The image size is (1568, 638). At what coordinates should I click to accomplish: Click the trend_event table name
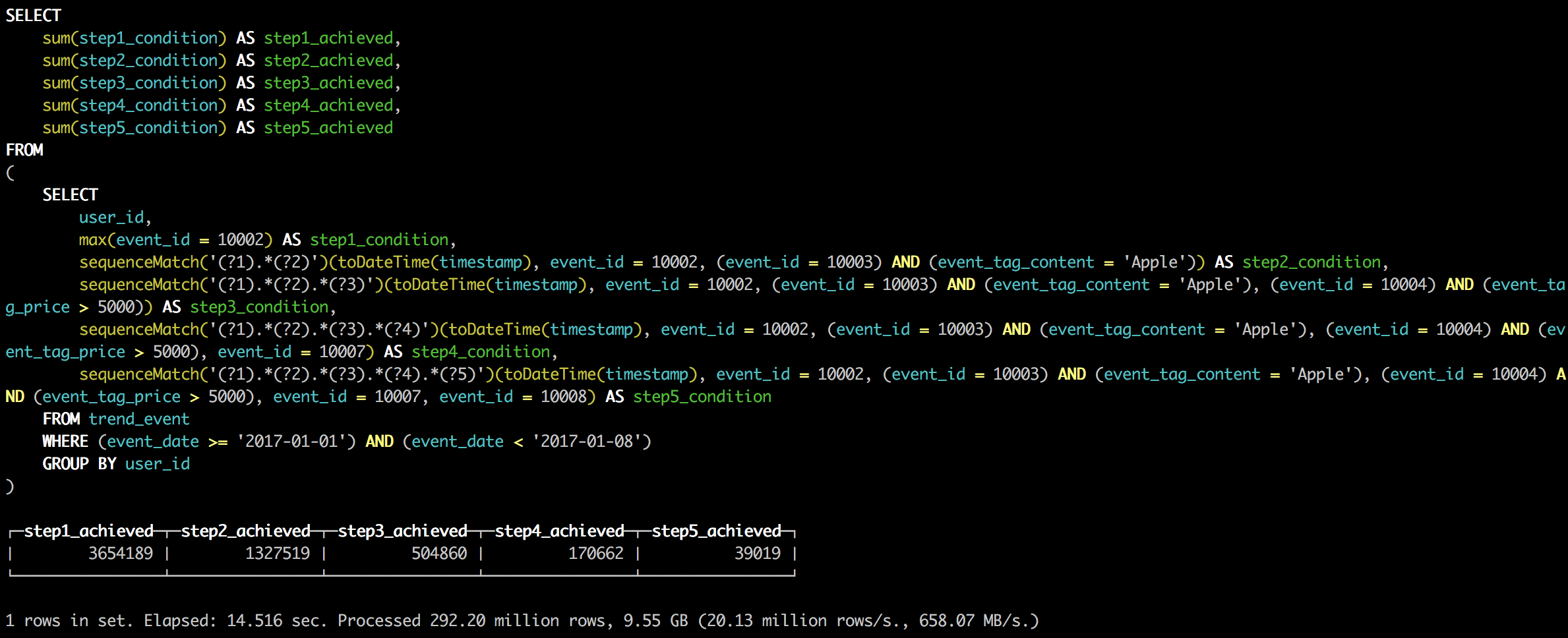tap(139, 419)
